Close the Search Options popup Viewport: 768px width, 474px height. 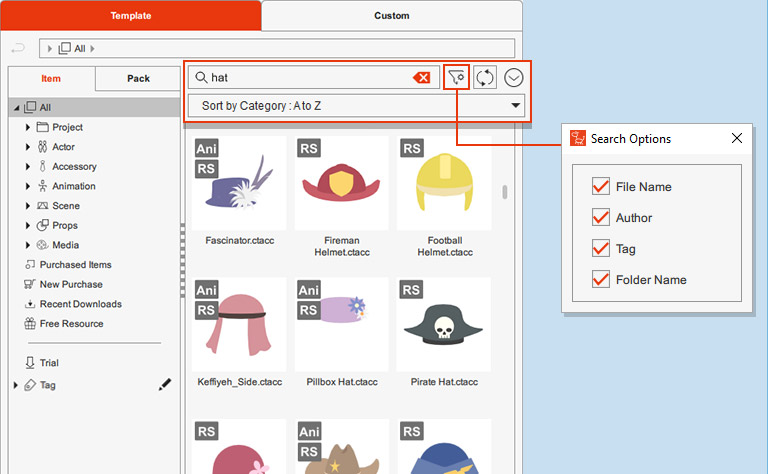pyautogui.click(x=737, y=139)
